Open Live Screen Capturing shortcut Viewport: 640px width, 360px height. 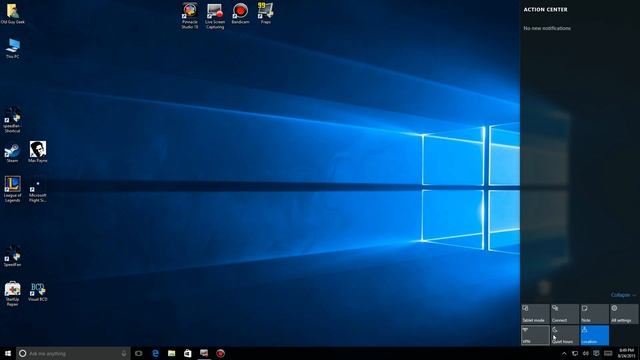[x=215, y=16]
